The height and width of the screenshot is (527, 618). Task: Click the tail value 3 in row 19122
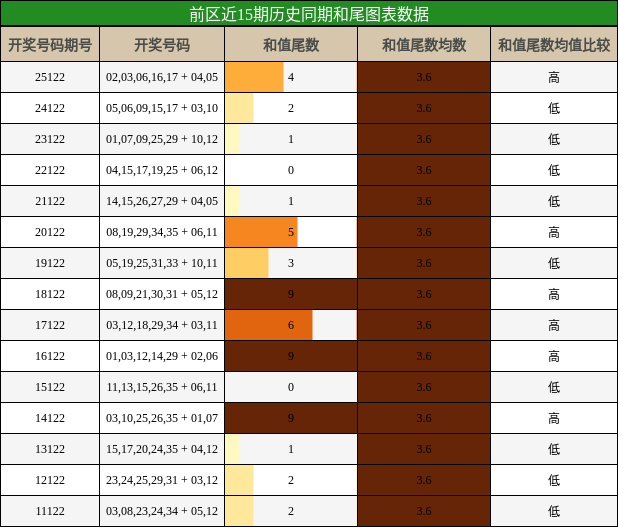click(291, 263)
